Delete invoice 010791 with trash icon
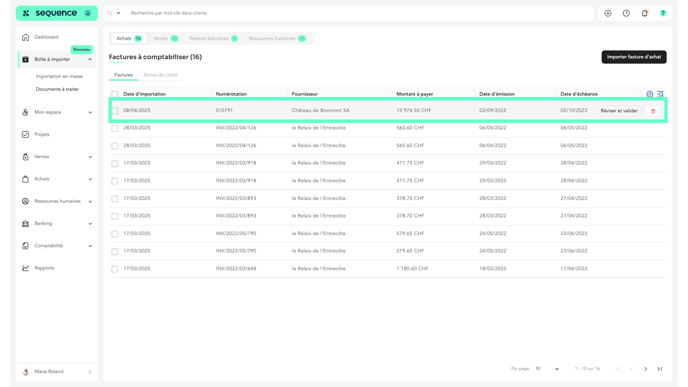Image resolution: width=688 pixels, height=387 pixels. coord(653,111)
